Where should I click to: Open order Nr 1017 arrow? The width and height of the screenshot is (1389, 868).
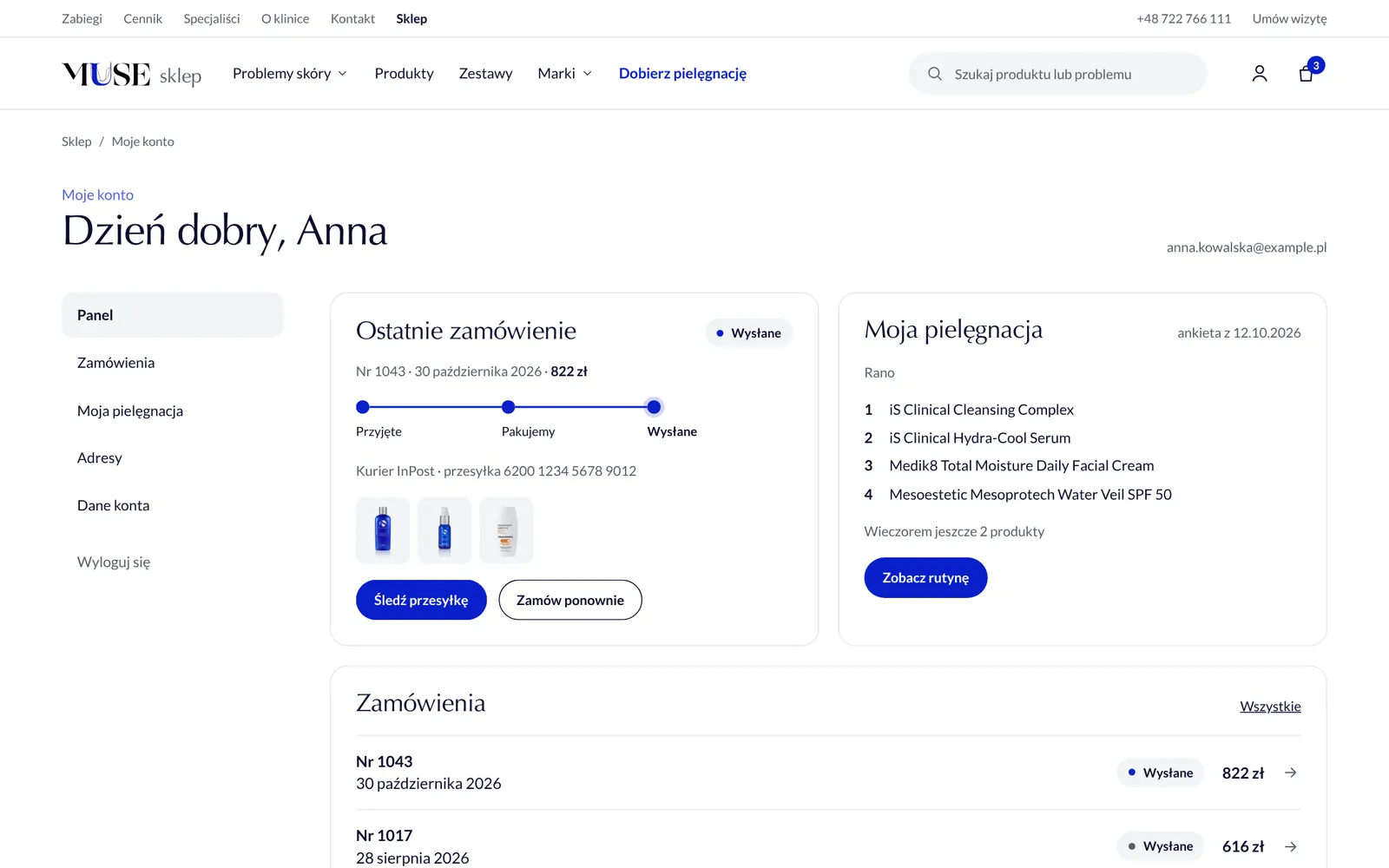[x=1291, y=846]
